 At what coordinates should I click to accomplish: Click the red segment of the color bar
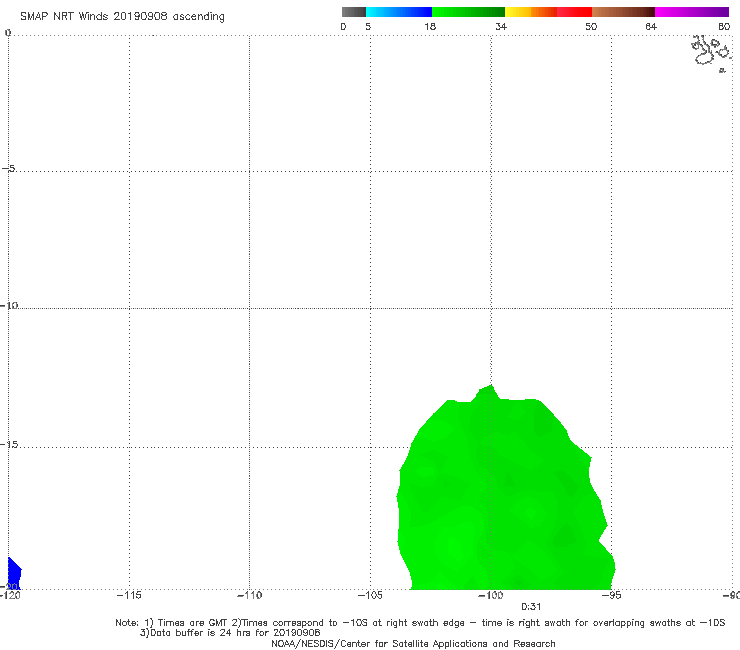574,12
